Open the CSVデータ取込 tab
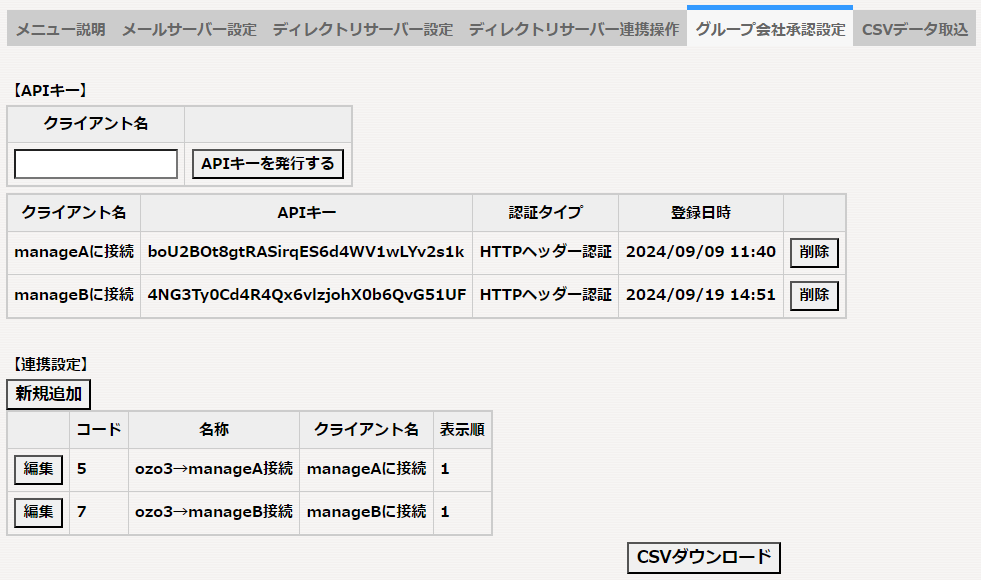 pos(913,29)
